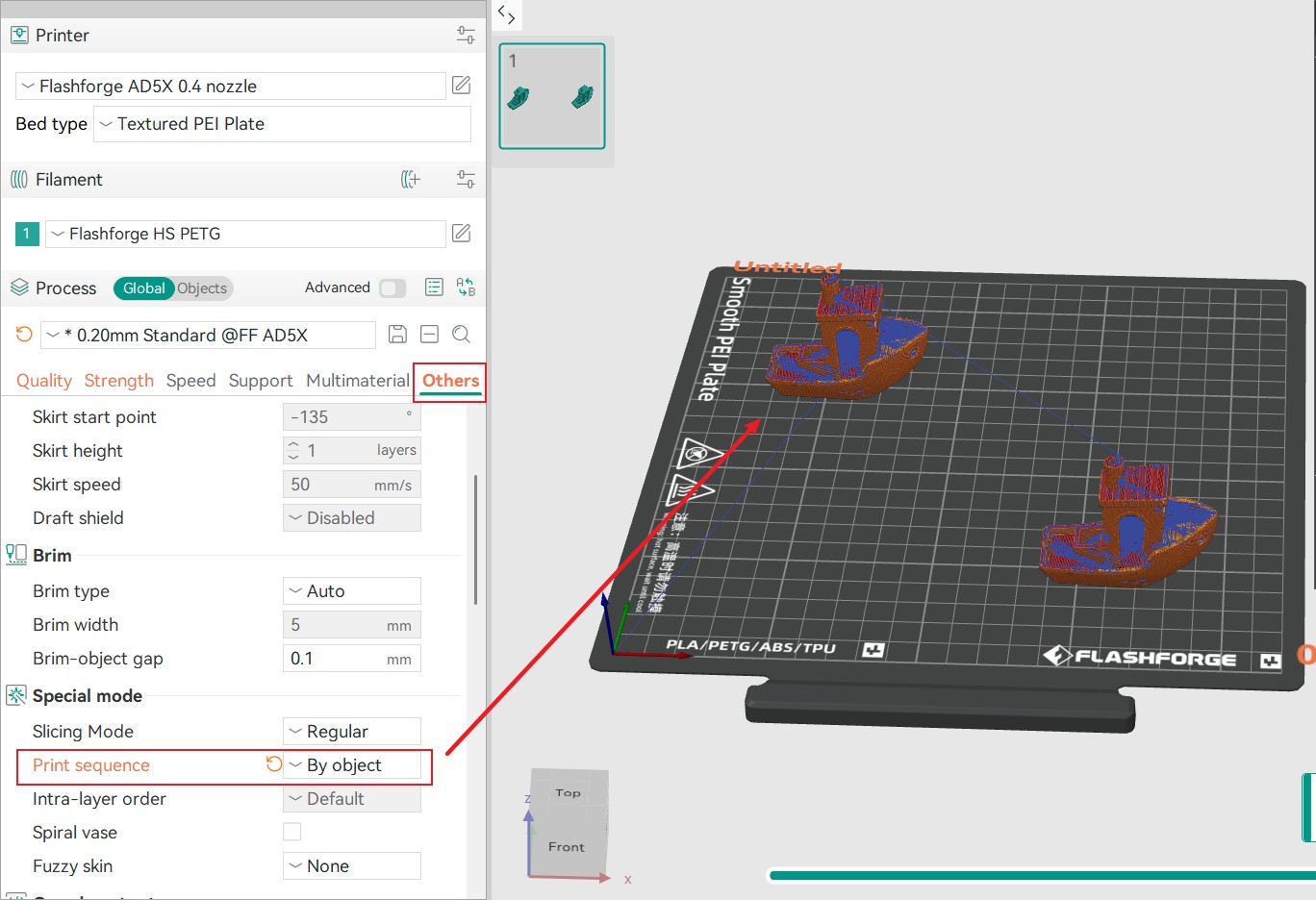The width and height of the screenshot is (1316, 900).
Task: Enable the Spiral vase checkbox
Action: [x=292, y=832]
